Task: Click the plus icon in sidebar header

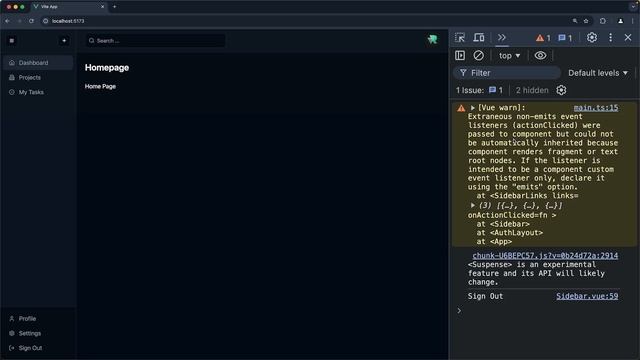Action: pos(64,40)
